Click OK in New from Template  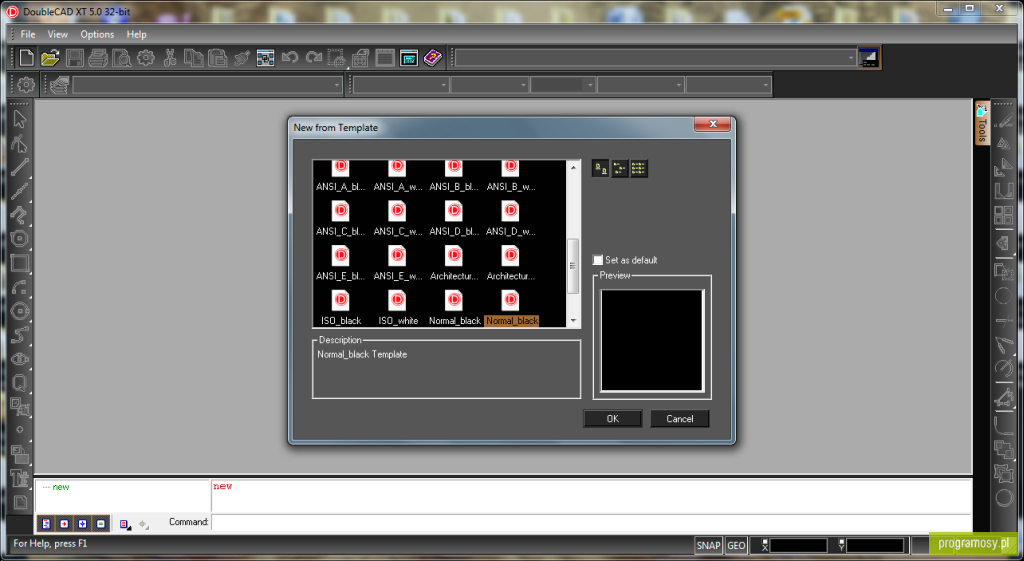613,419
